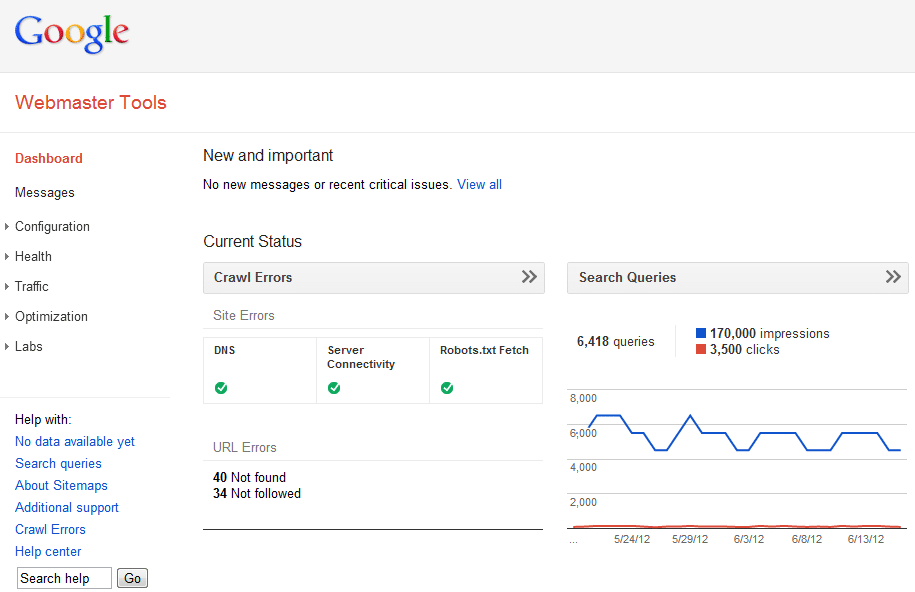This screenshot has width=915, height=592.
Task: Open Messages in the sidebar
Action: coord(45,193)
